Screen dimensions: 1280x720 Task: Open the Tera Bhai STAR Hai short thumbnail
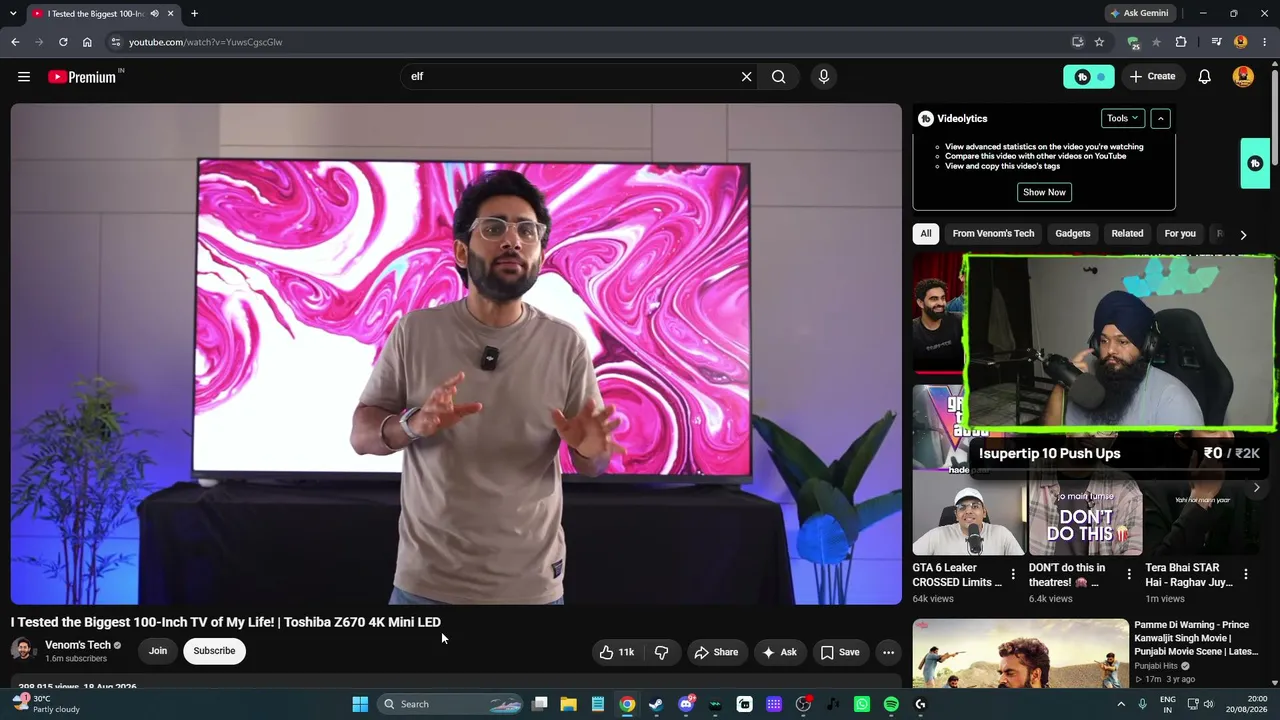pyautogui.click(x=1202, y=516)
